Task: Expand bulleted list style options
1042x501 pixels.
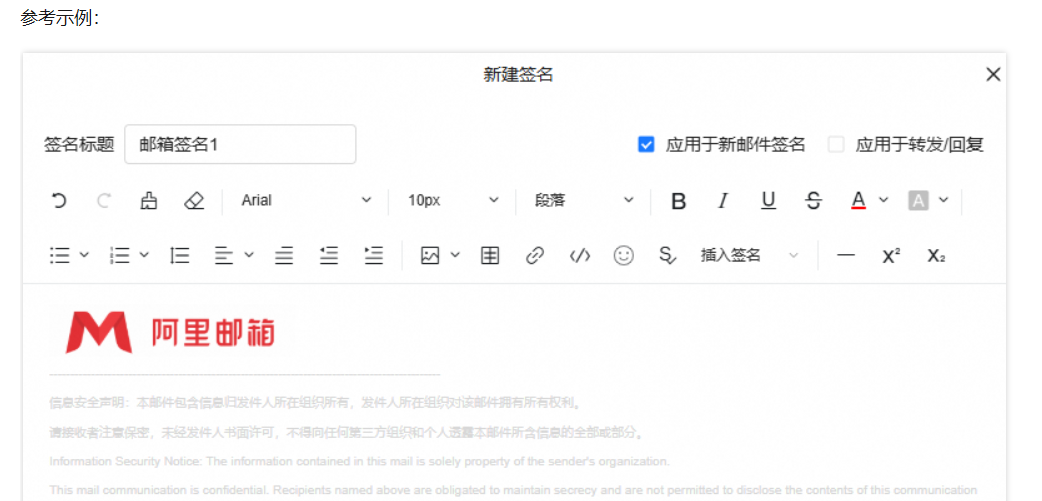Action: coord(84,254)
